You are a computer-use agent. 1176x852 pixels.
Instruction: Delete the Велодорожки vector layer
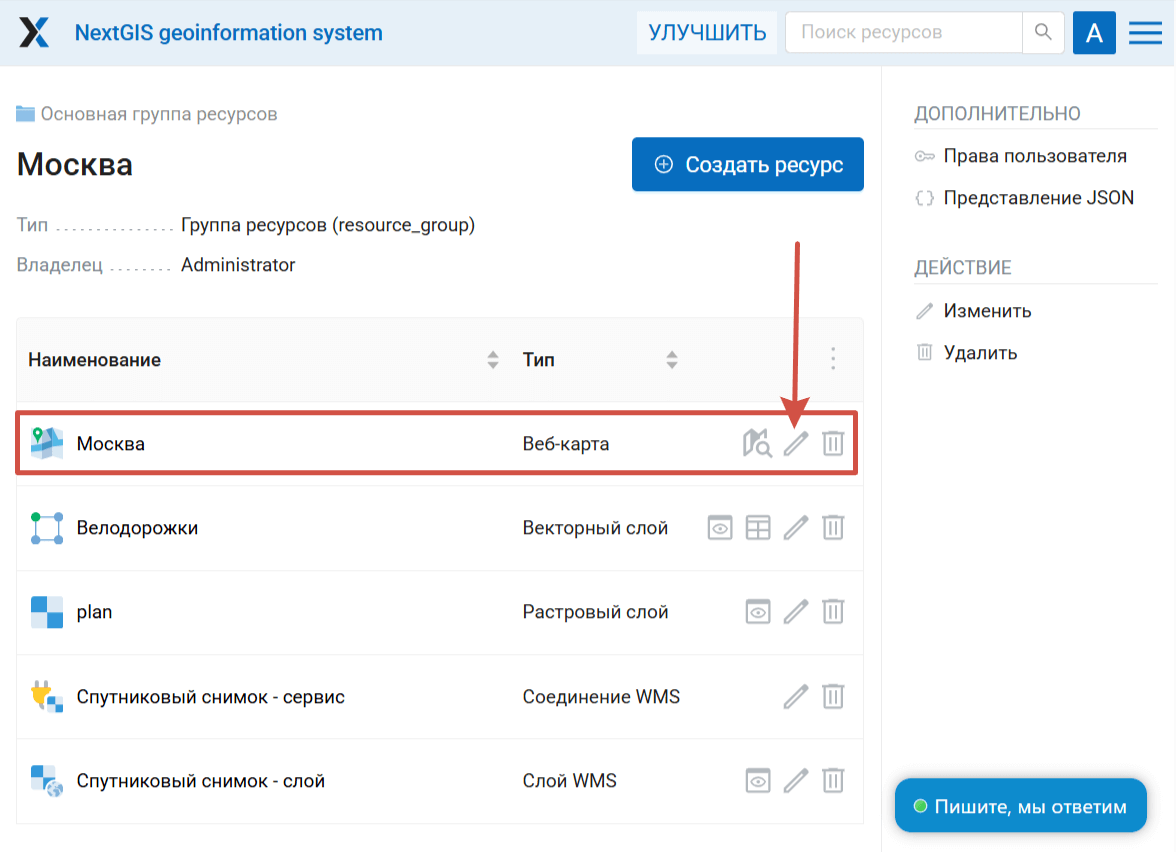point(833,528)
